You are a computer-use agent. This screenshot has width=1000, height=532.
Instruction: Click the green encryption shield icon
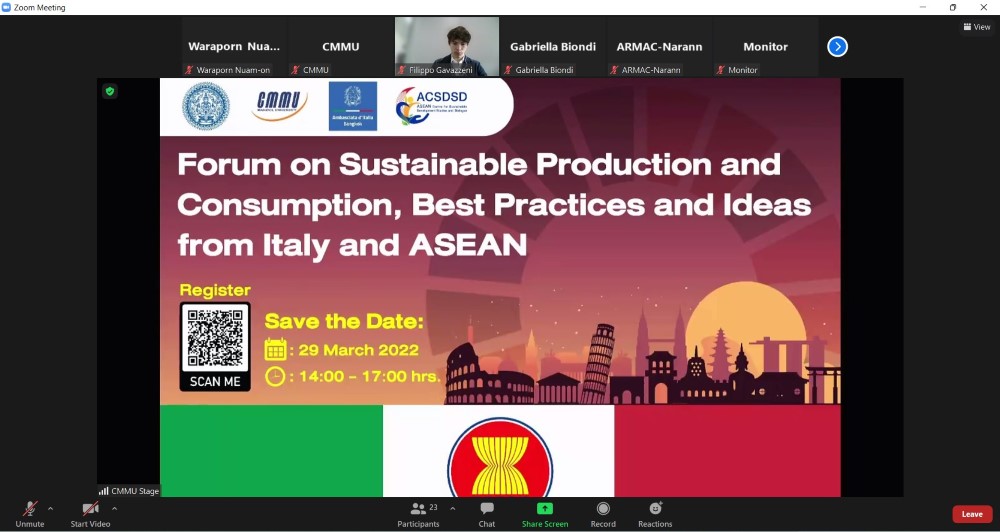click(110, 91)
